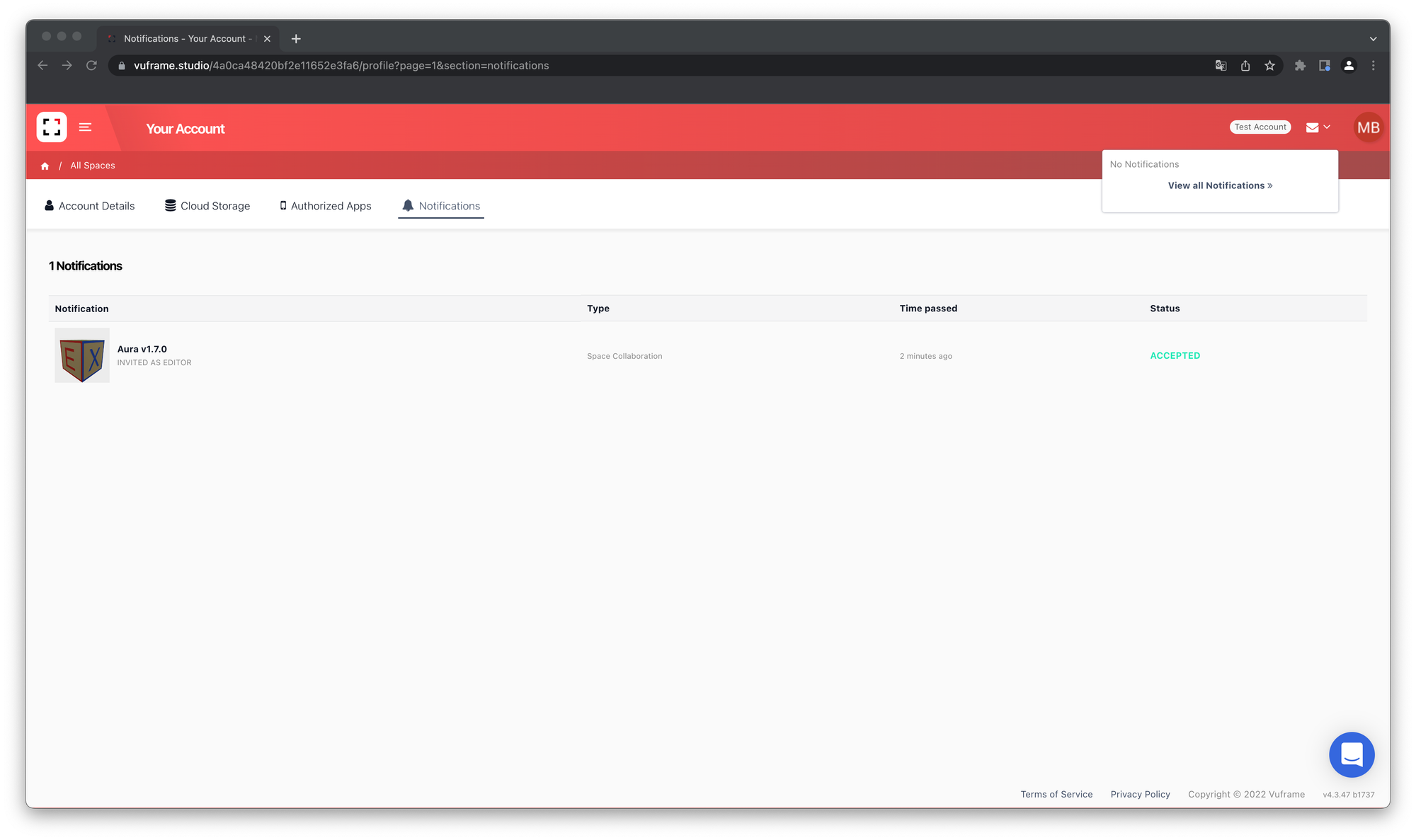Click the All Spaces breadcrumb link

tap(93, 166)
